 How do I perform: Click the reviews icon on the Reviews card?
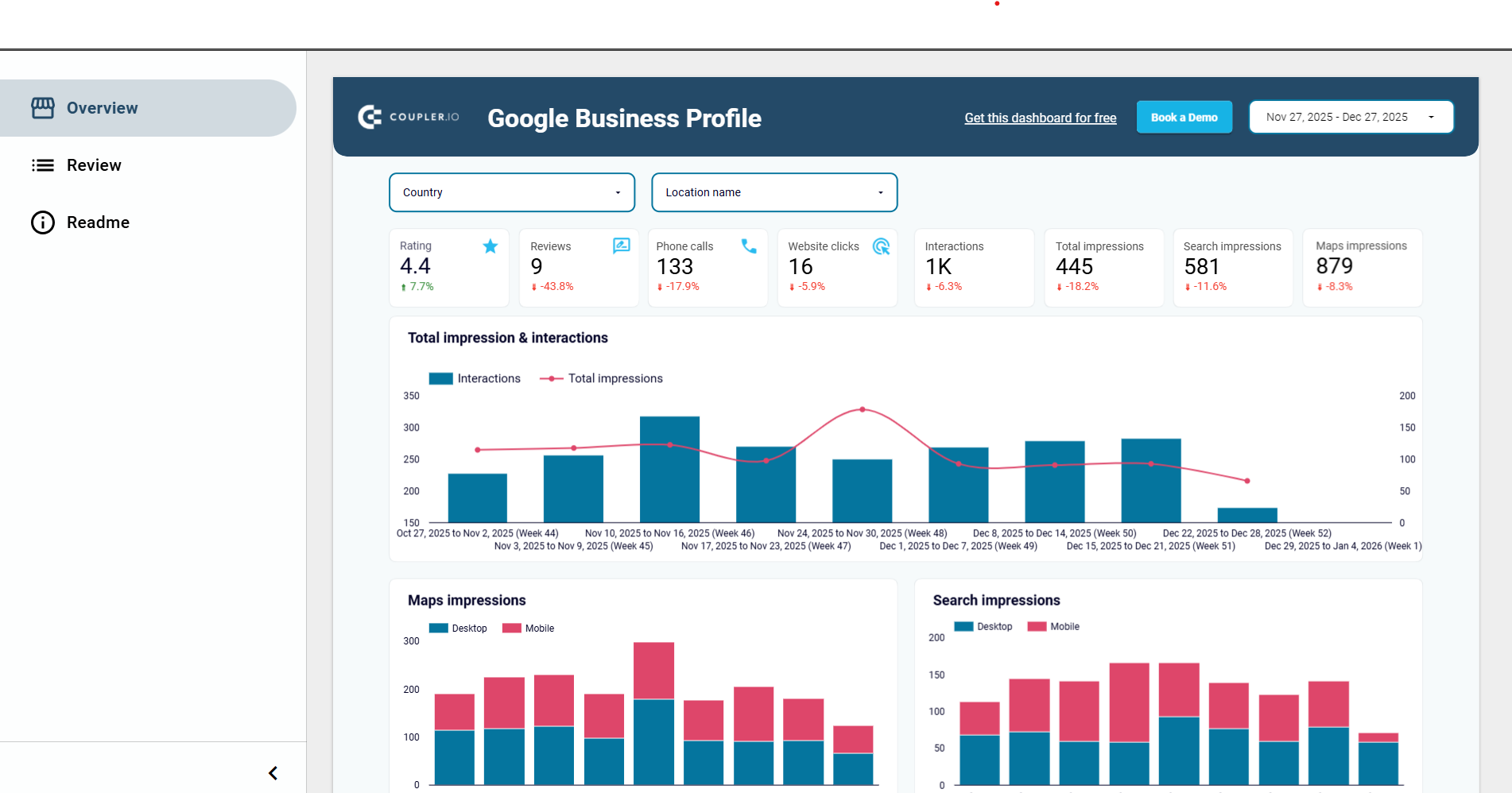tap(620, 246)
